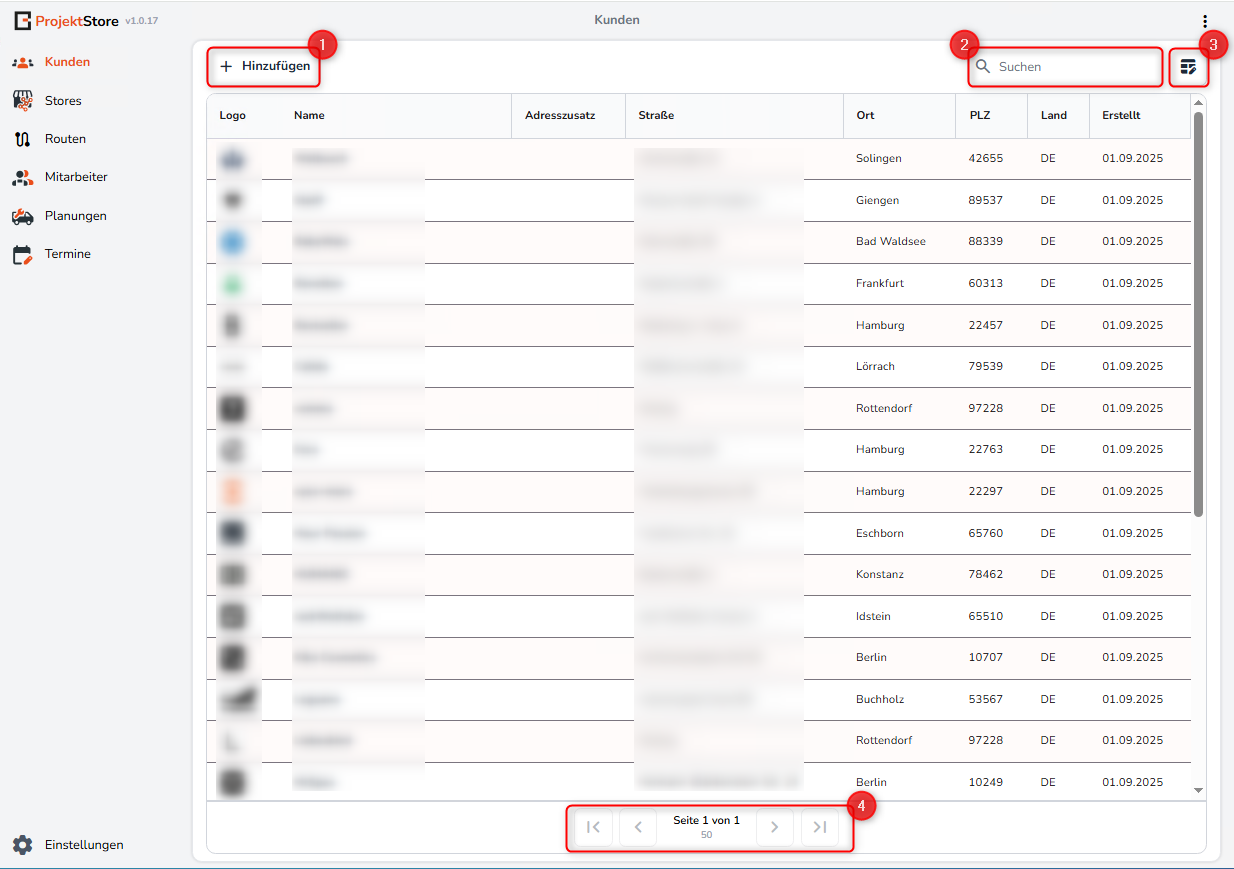Sort by the PLZ column header
Screen dimensions: 1234x869
pos(979,116)
